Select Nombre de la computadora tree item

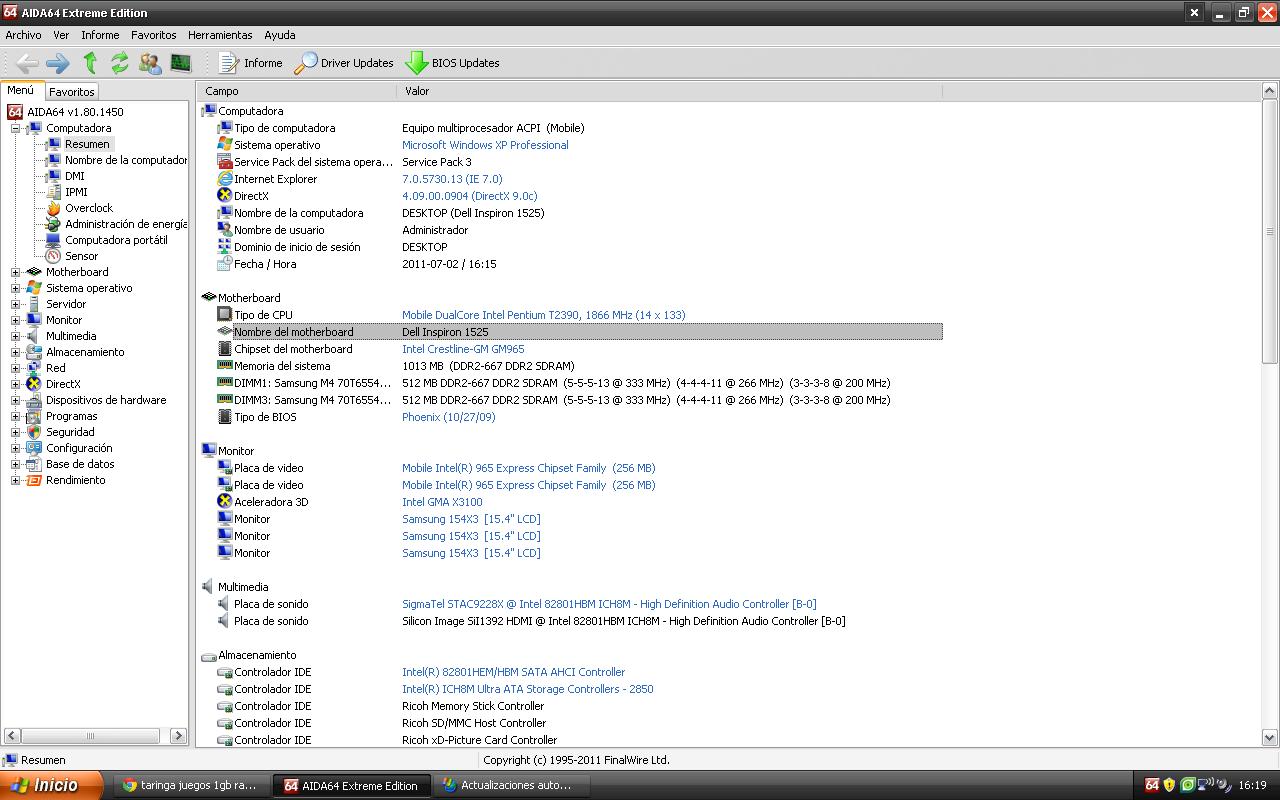pos(126,160)
